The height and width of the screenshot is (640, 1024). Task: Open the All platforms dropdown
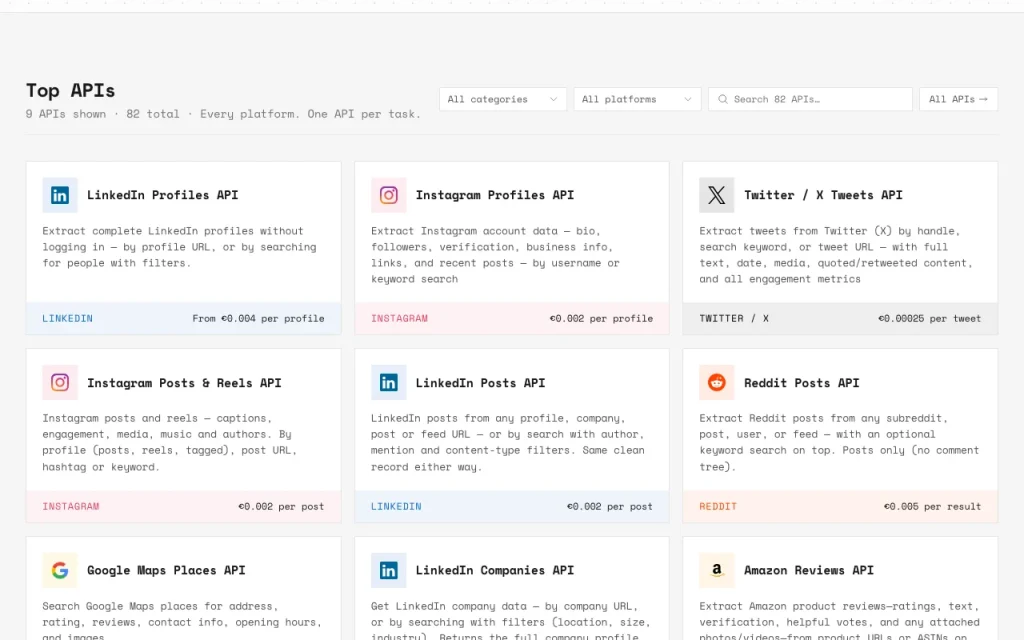pyautogui.click(x=637, y=99)
